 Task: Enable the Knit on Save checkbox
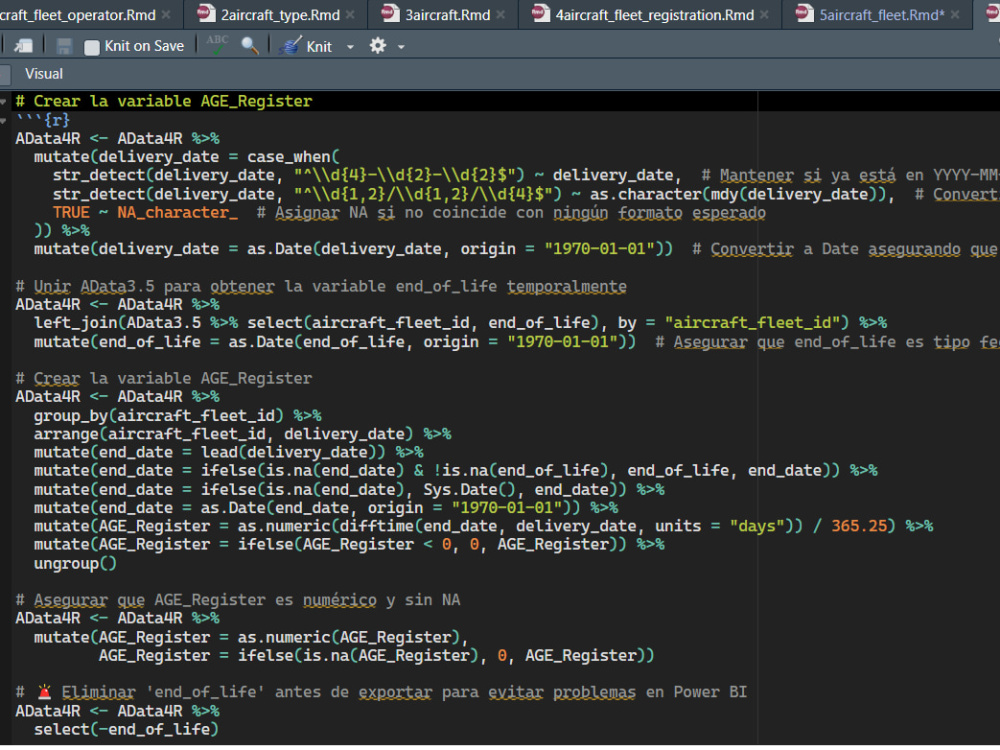(x=92, y=47)
